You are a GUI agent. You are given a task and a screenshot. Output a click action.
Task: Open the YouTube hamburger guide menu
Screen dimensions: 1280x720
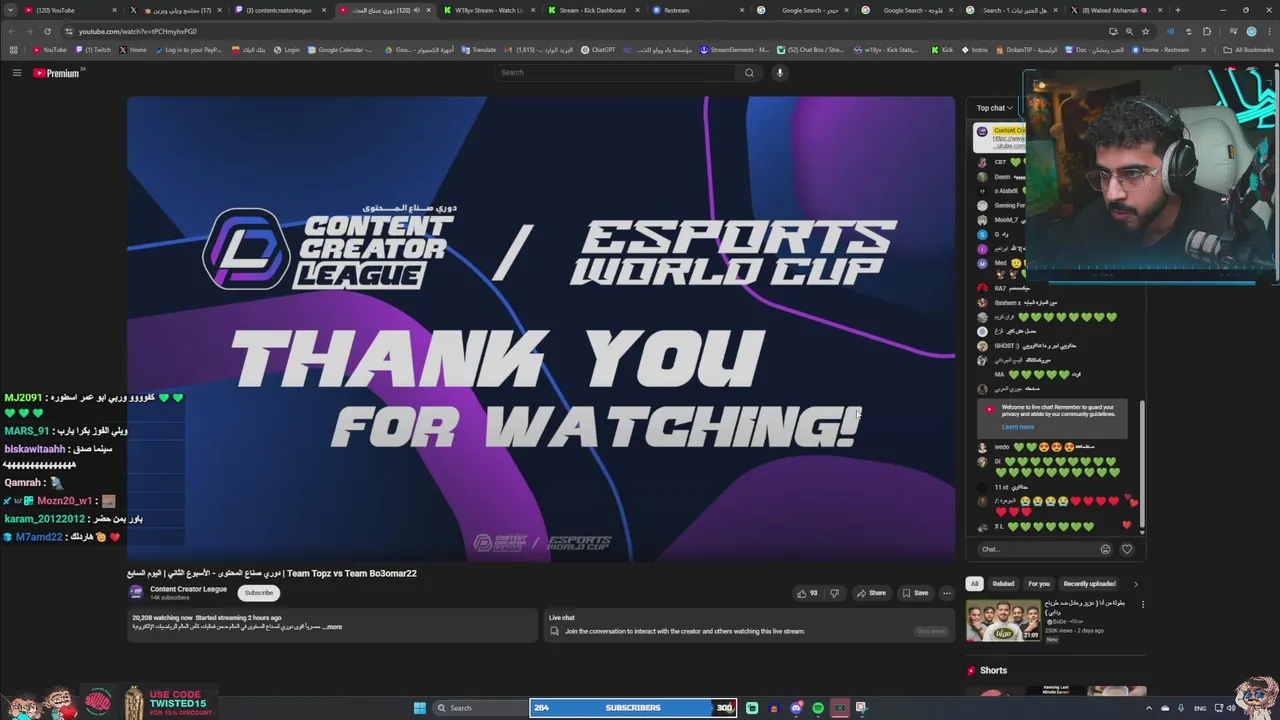click(16, 73)
